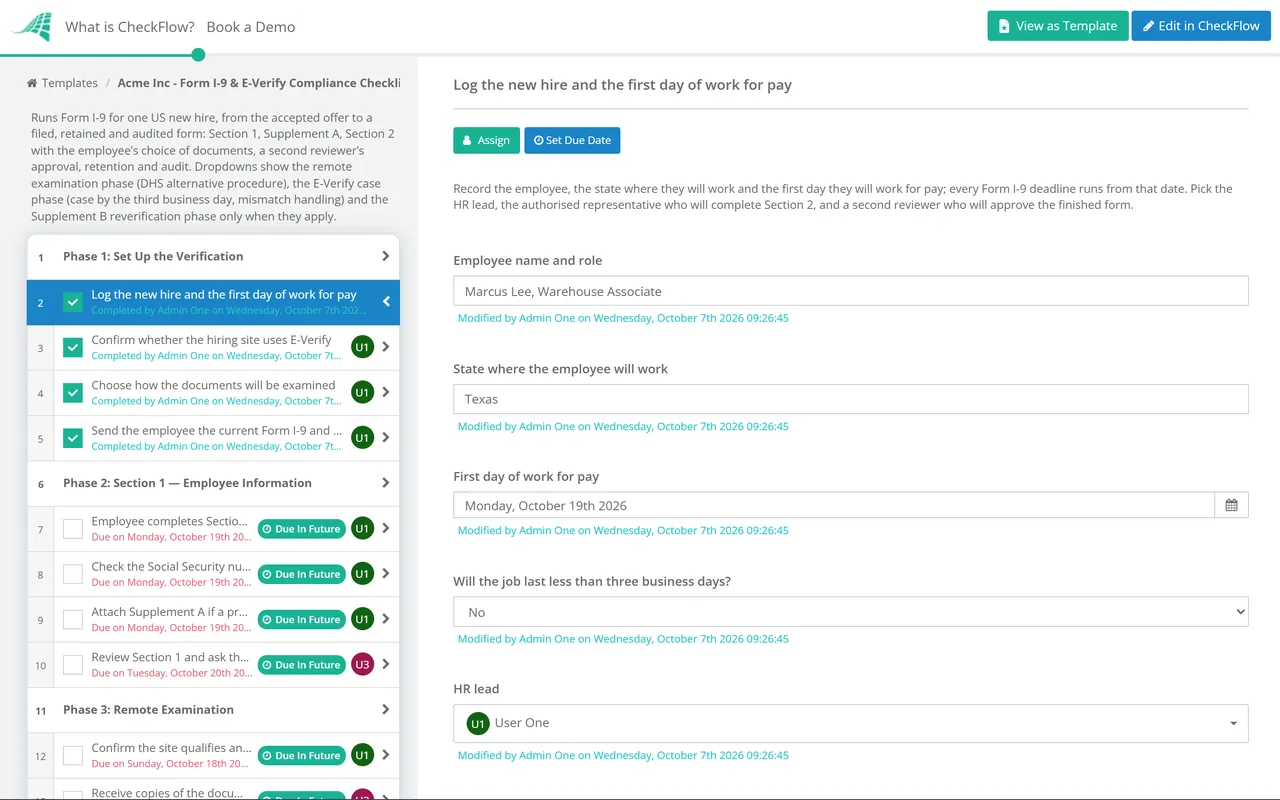Screen dimensions: 1280x800
Task: Click Due In Future badge on Employee completes Section
Action: [x=301, y=529]
